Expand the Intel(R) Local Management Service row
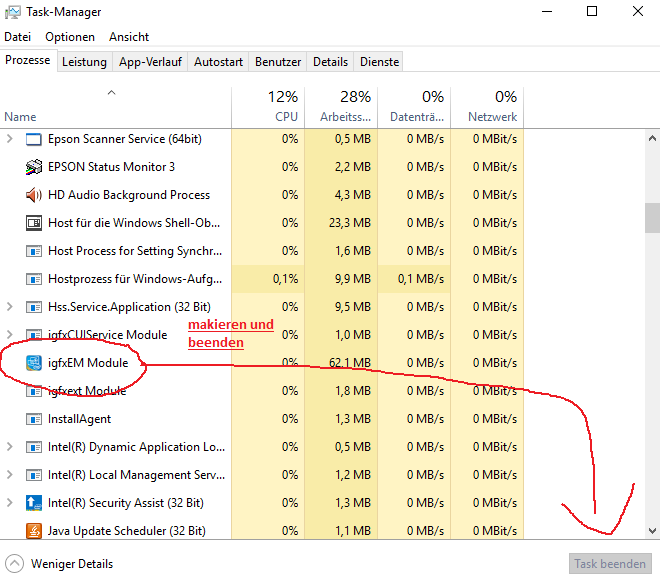 (x=10, y=475)
